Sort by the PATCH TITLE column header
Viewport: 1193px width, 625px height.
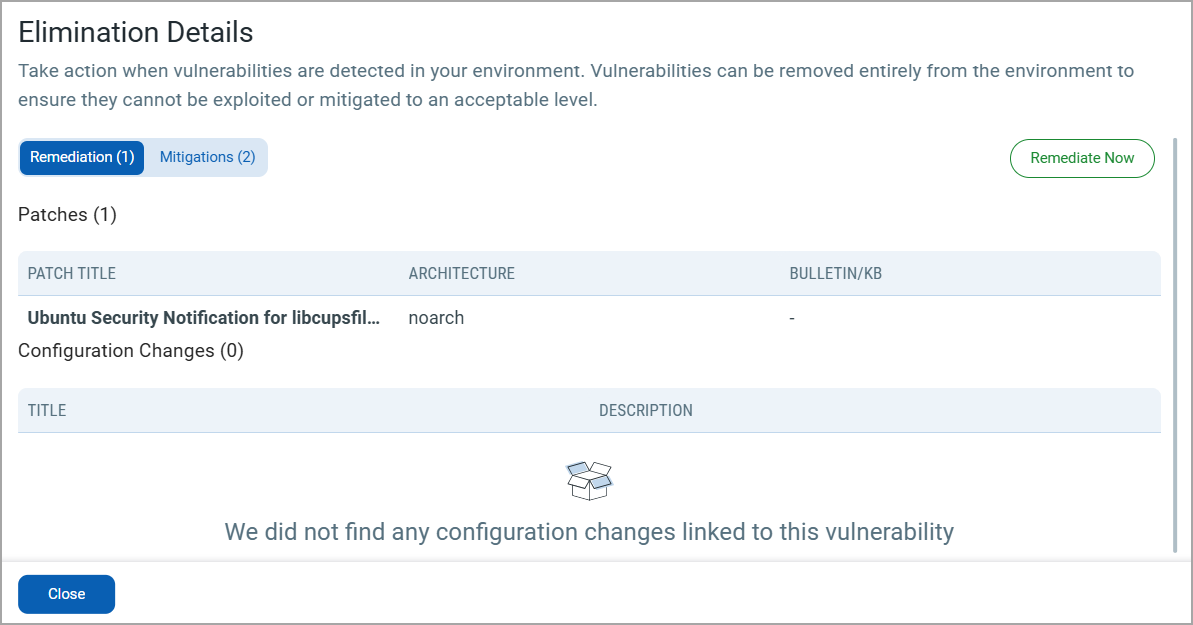point(72,274)
